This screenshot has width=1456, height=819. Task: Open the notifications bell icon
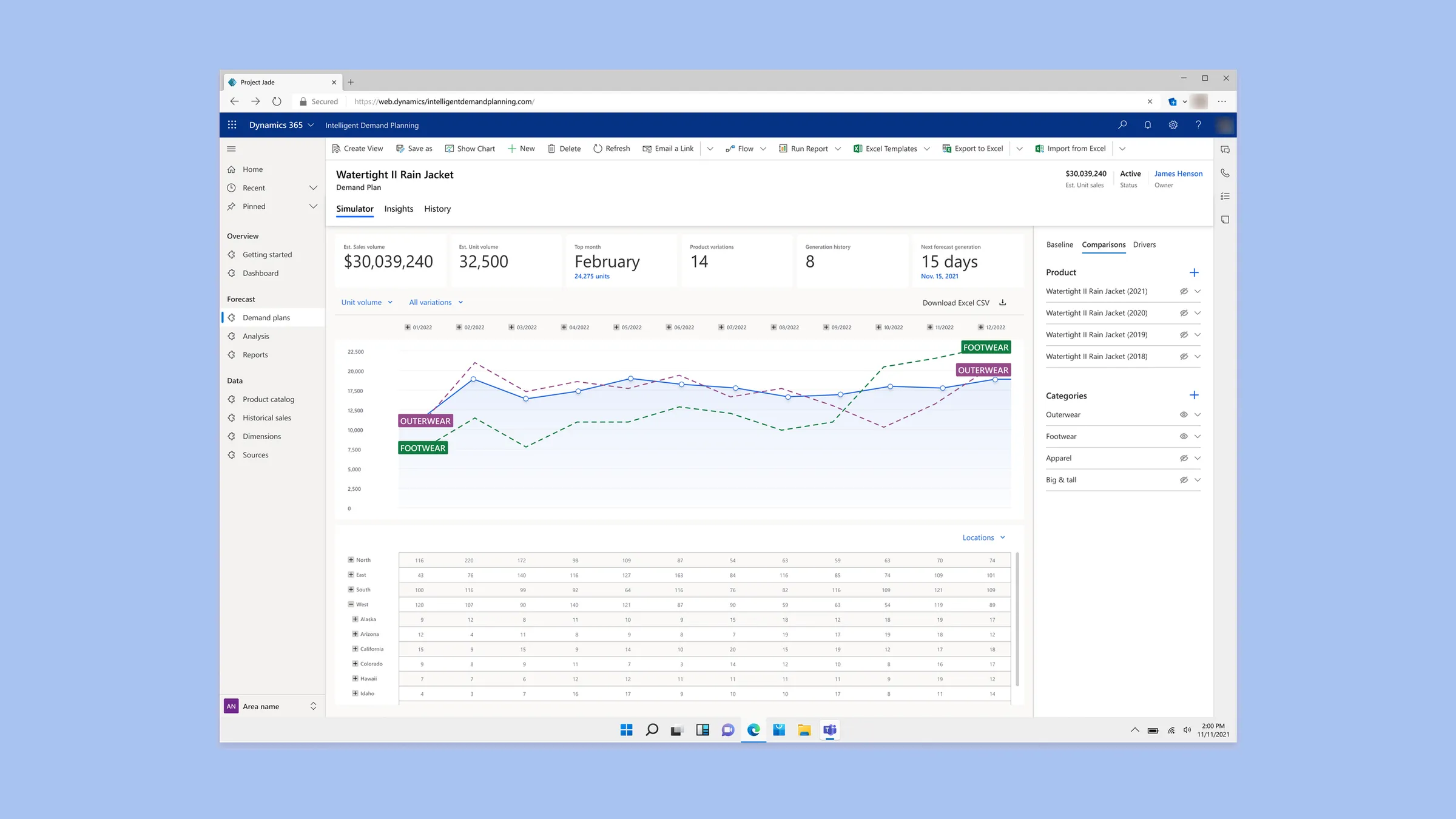pyautogui.click(x=1148, y=125)
